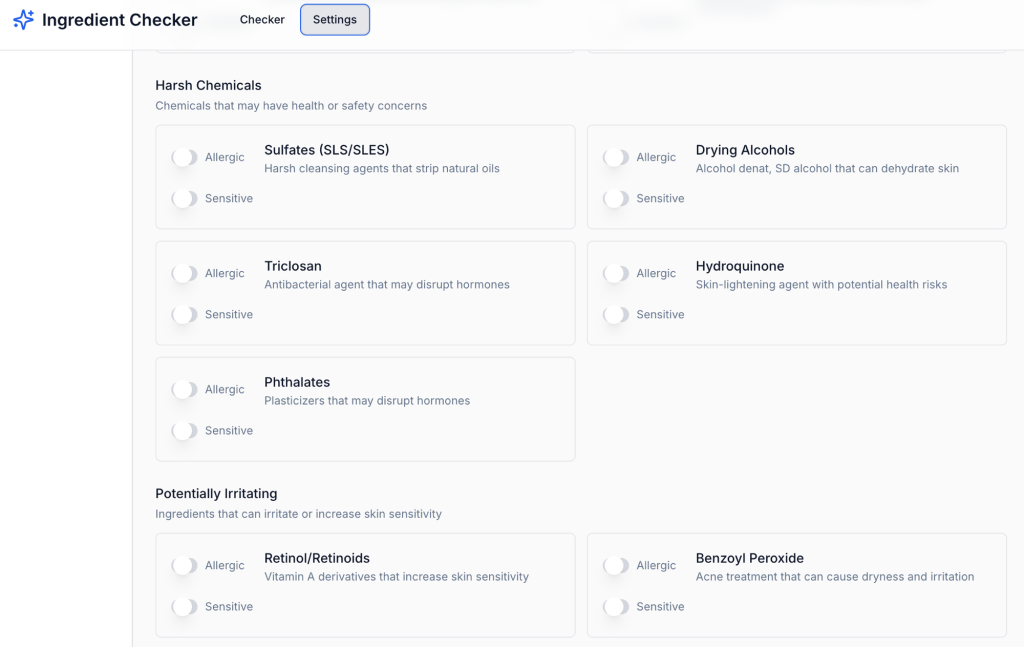Enable Allergic for Retinol/Retinoids
Viewport: 1024px width, 647px height.
185,565
